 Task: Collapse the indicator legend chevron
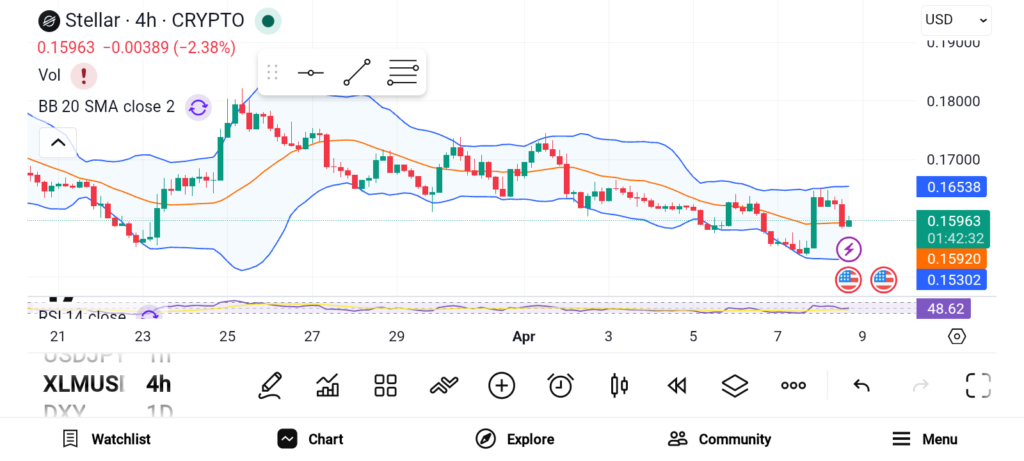click(x=58, y=143)
